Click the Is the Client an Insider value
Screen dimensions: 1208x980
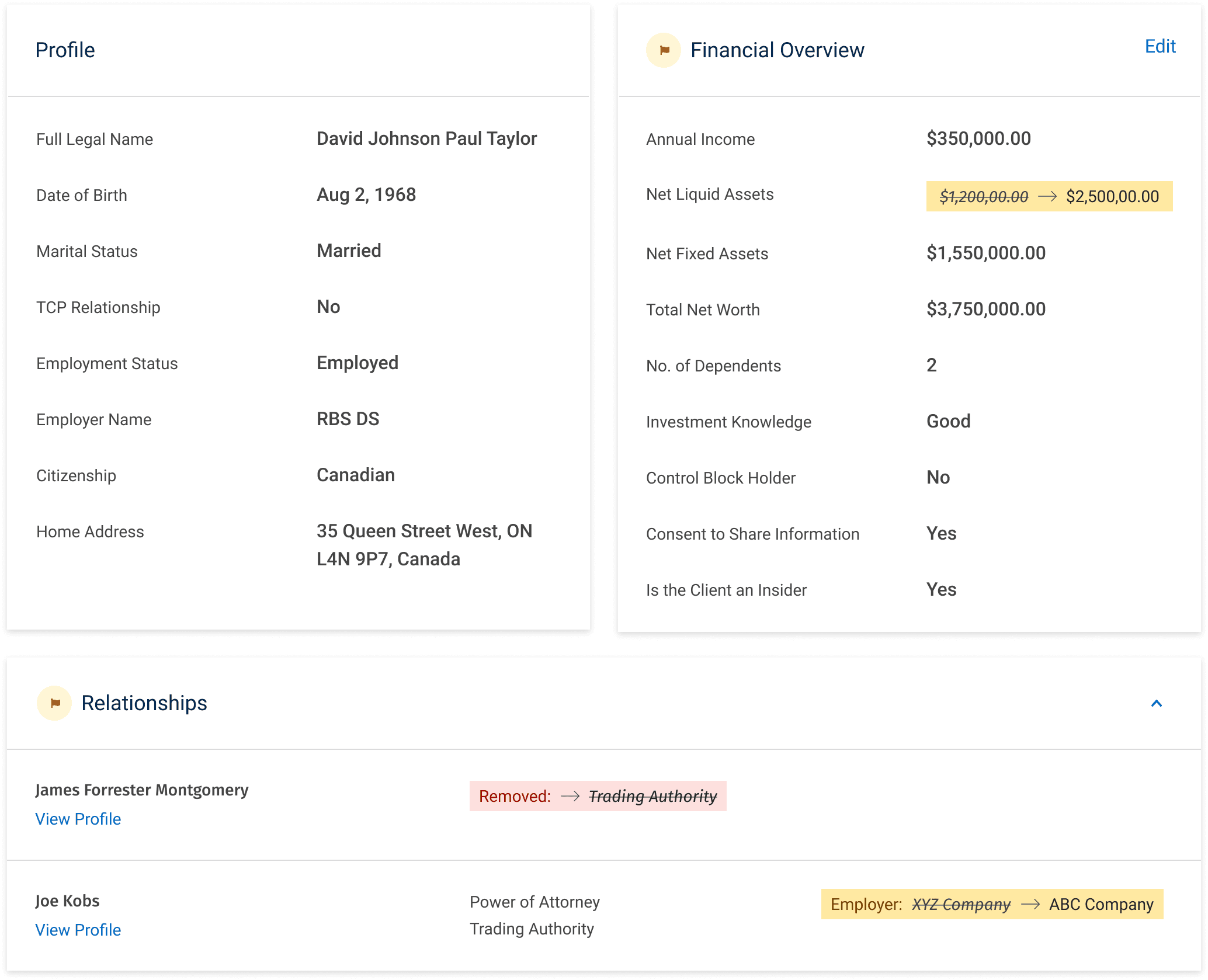[941, 589]
